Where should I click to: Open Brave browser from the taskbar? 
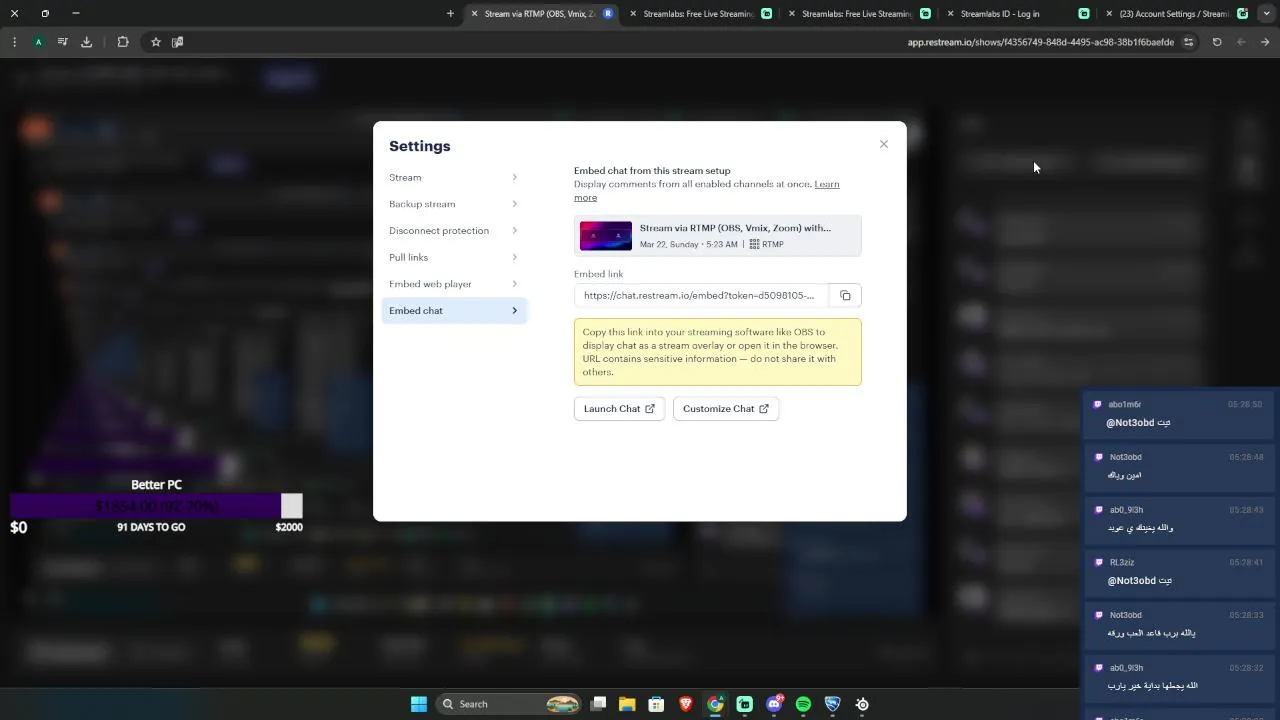coord(686,704)
